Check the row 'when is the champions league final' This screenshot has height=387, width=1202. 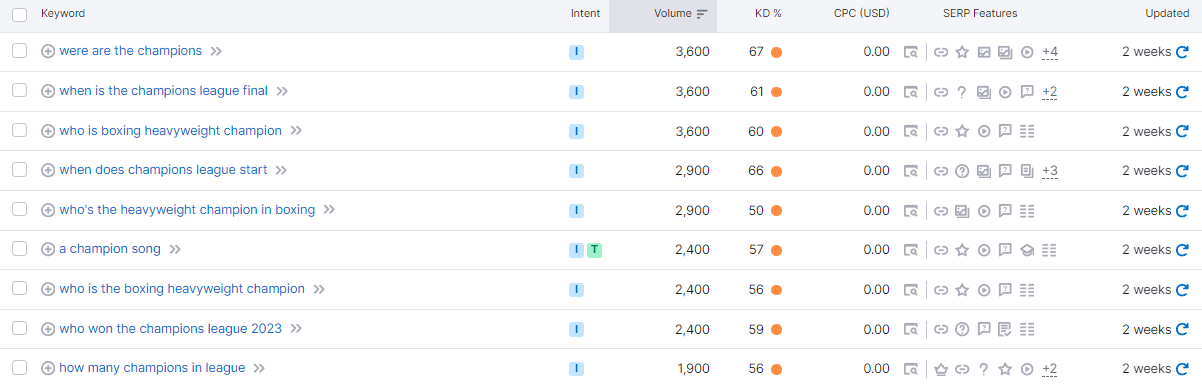[19, 91]
